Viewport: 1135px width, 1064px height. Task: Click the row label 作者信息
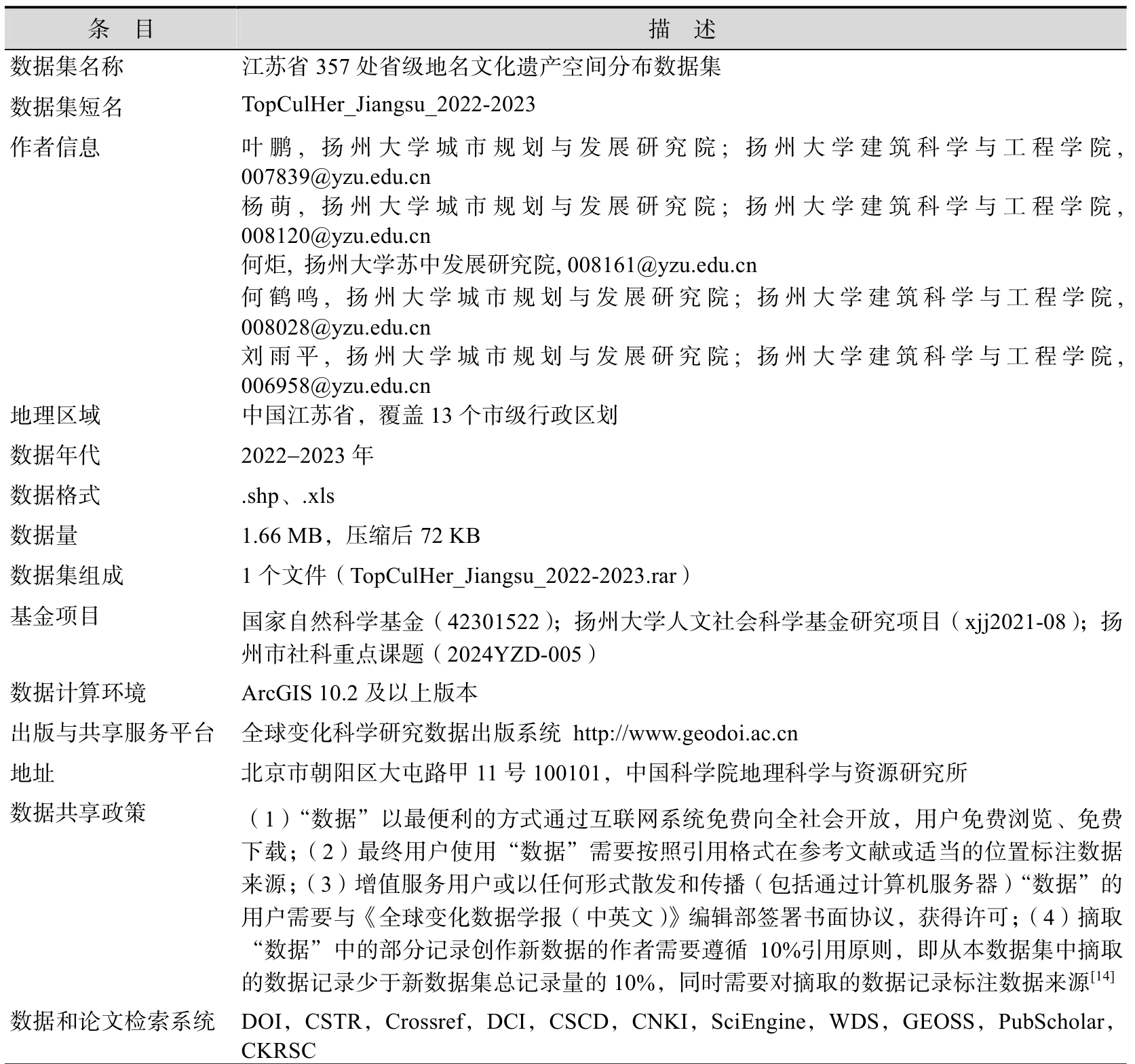pyautogui.click(x=55, y=147)
